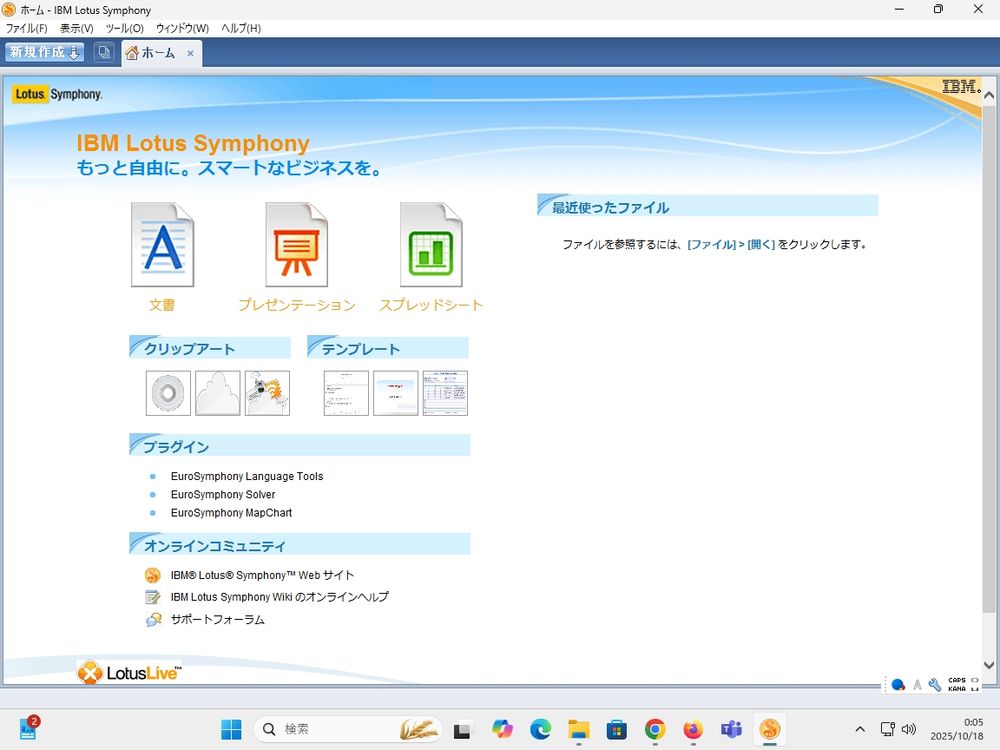Image resolution: width=1000 pixels, height=750 pixels.
Task: Open Microsoft Store from the taskbar
Action: pyautogui.click(x=617, y=729)
